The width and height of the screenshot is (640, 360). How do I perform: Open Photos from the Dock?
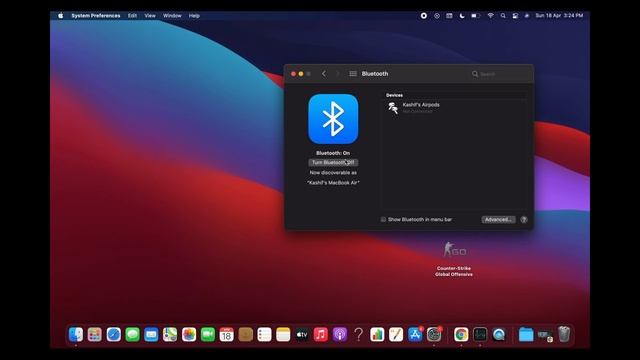click(189, 335)
